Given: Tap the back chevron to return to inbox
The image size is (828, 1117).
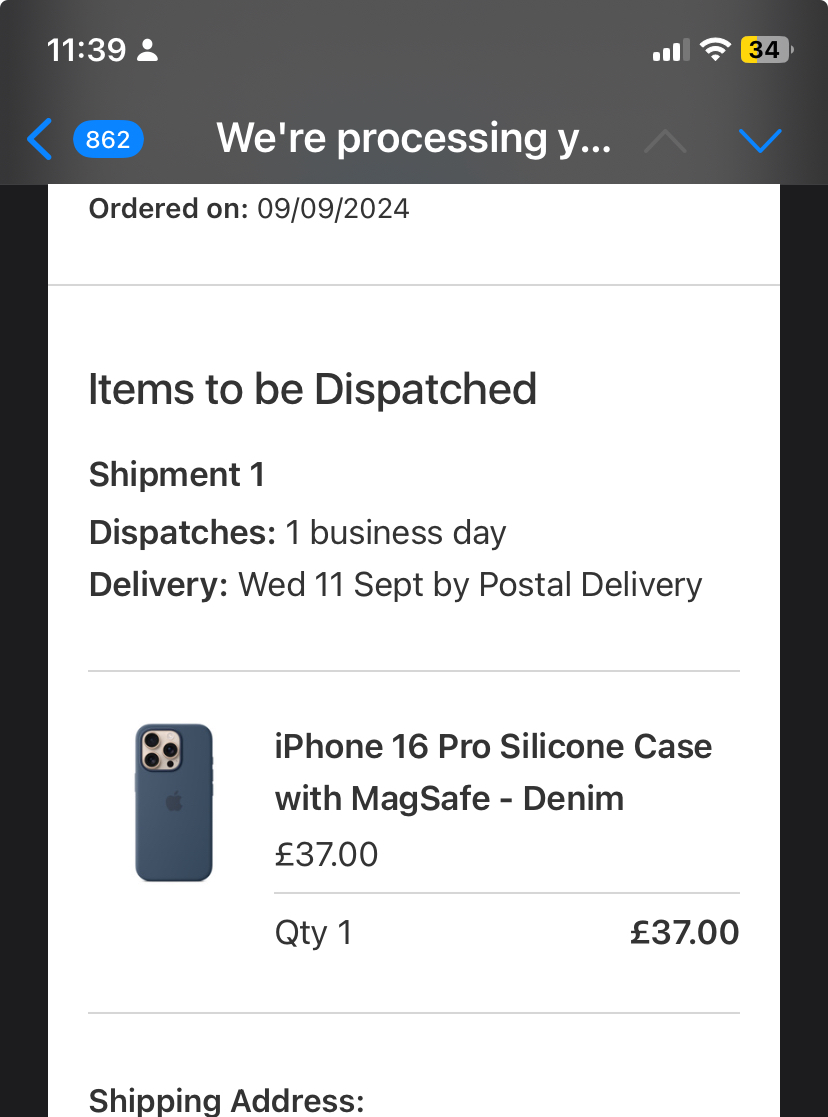Looking at the screenshot, I should click(x=39, y=140).
